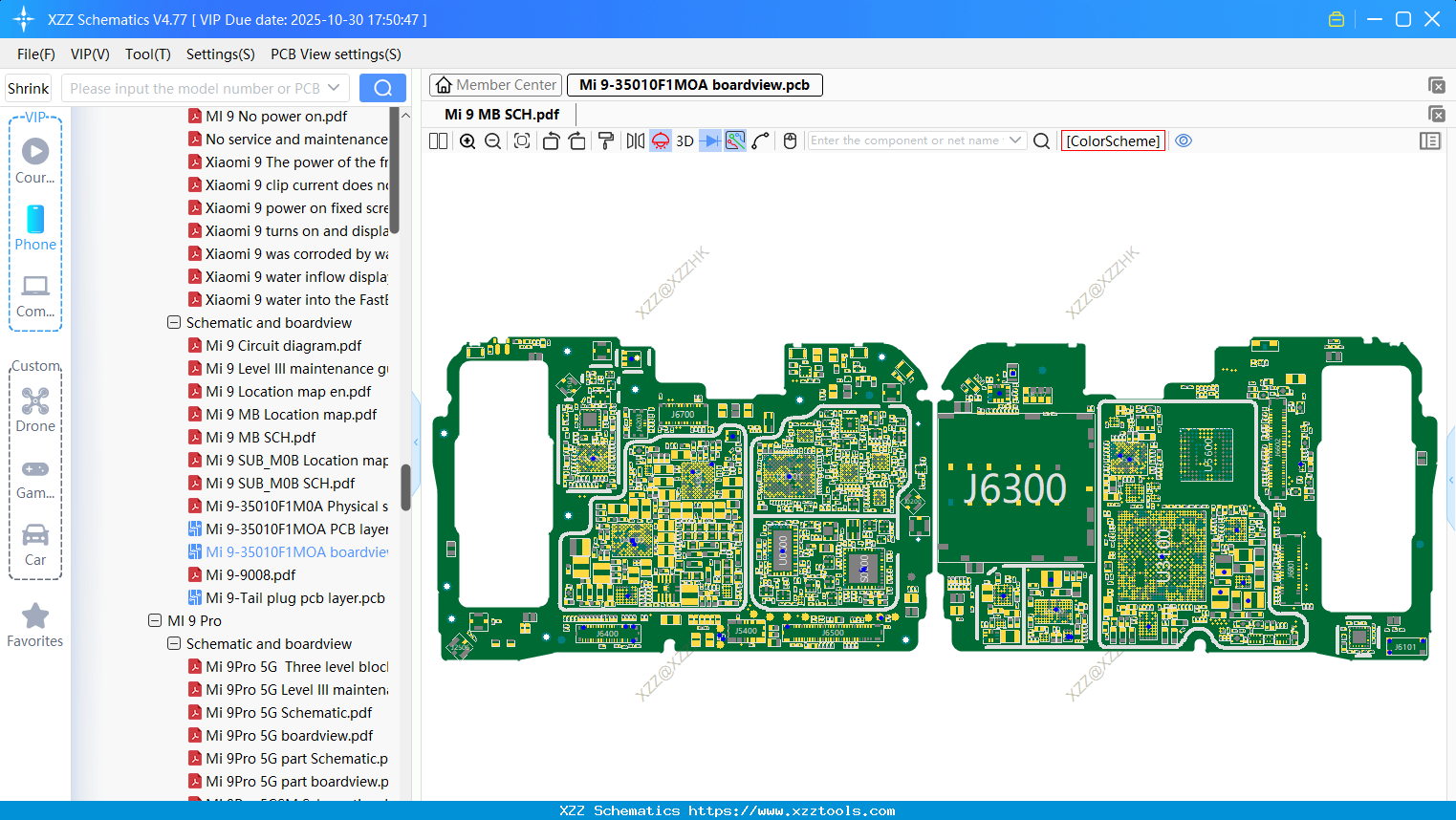1456x820 pixels.
Task: Click the paint roller format icon
Action: pyautogui.click(x=606, y=141)
